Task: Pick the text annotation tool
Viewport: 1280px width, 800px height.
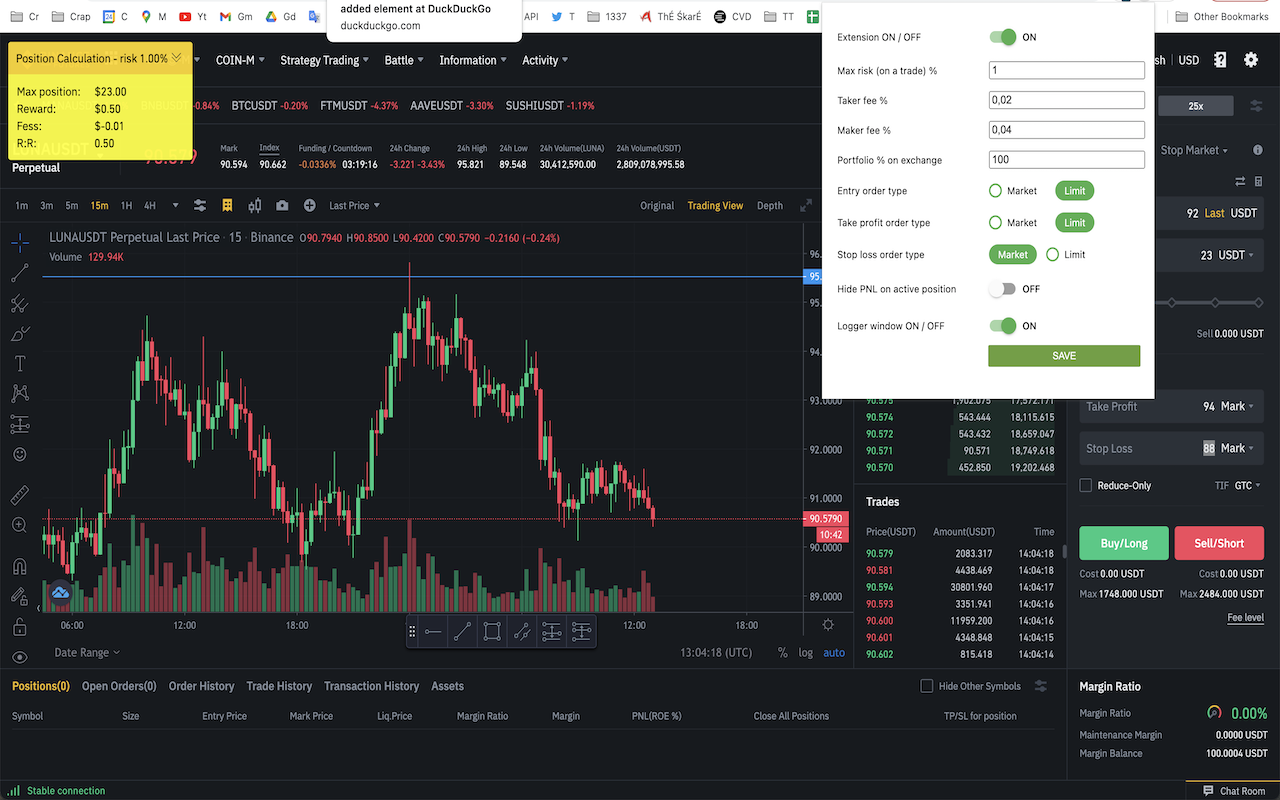Action: click(20, 363)
